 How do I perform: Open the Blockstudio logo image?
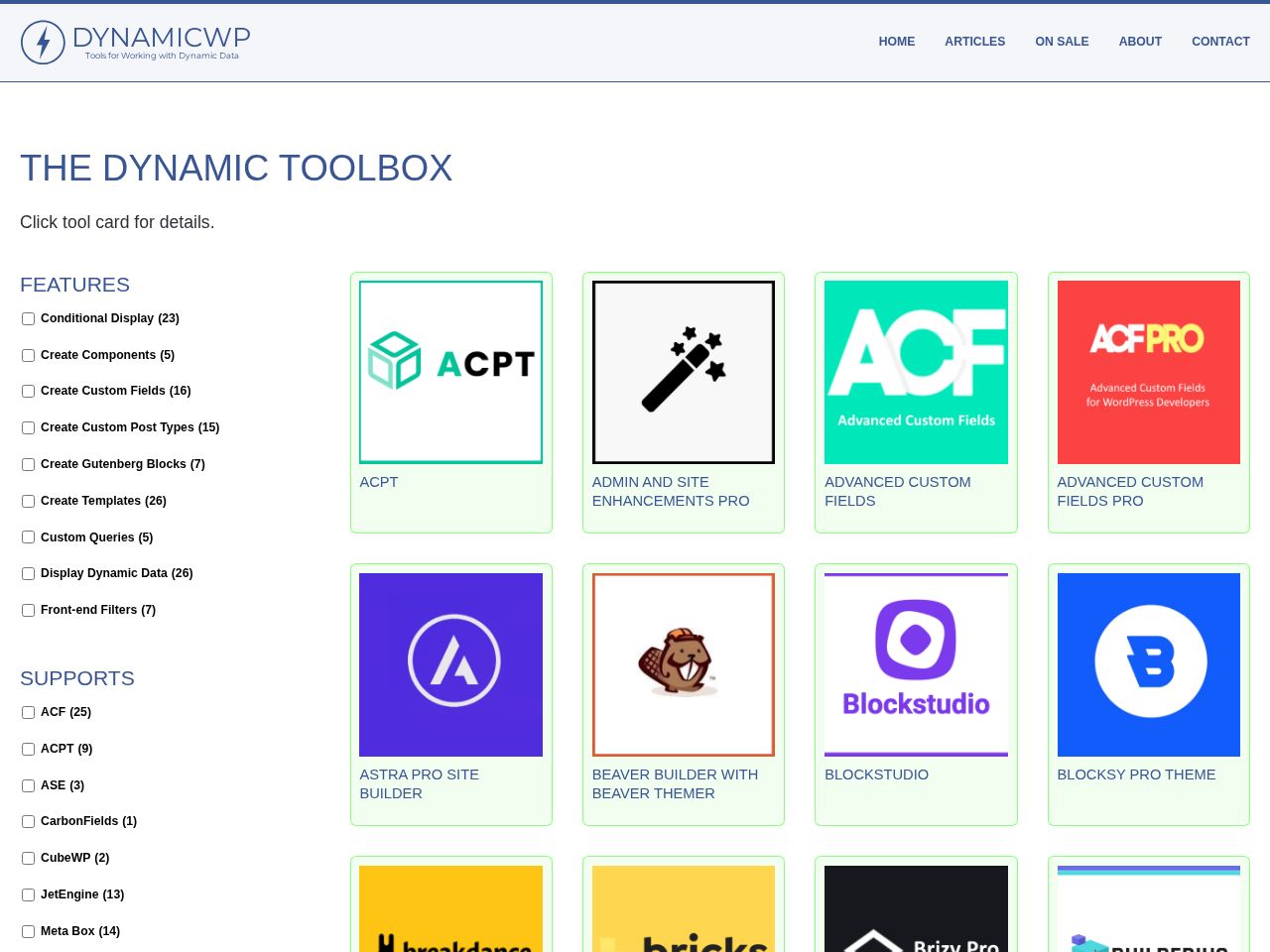[916, 664]
